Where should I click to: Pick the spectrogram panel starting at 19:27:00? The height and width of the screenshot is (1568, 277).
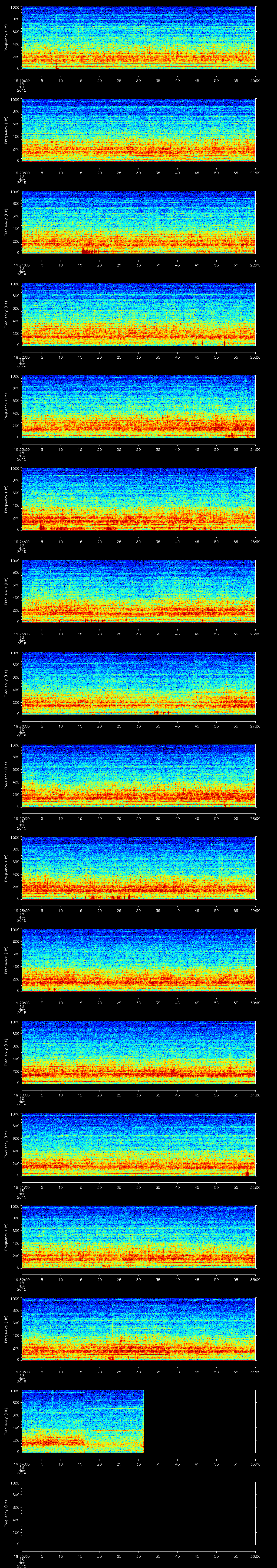(138, 775)
